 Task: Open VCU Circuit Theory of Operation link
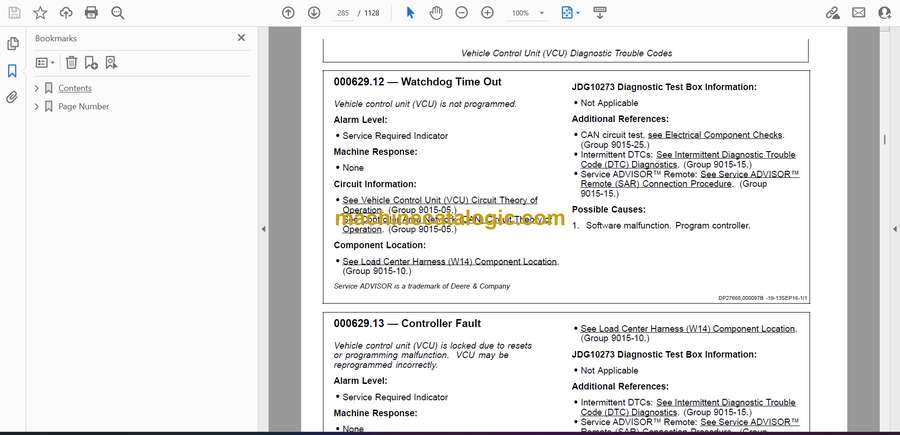tap(440, 205)
